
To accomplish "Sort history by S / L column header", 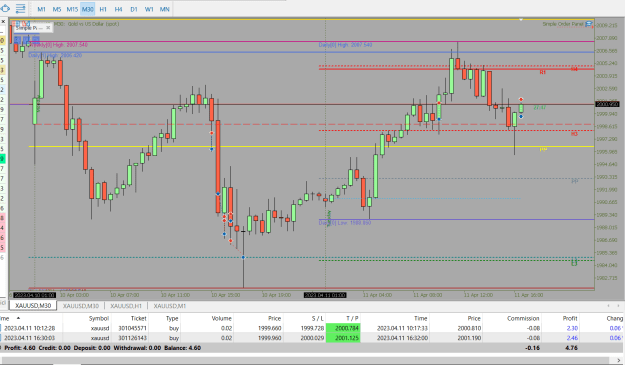I will 318,318.
